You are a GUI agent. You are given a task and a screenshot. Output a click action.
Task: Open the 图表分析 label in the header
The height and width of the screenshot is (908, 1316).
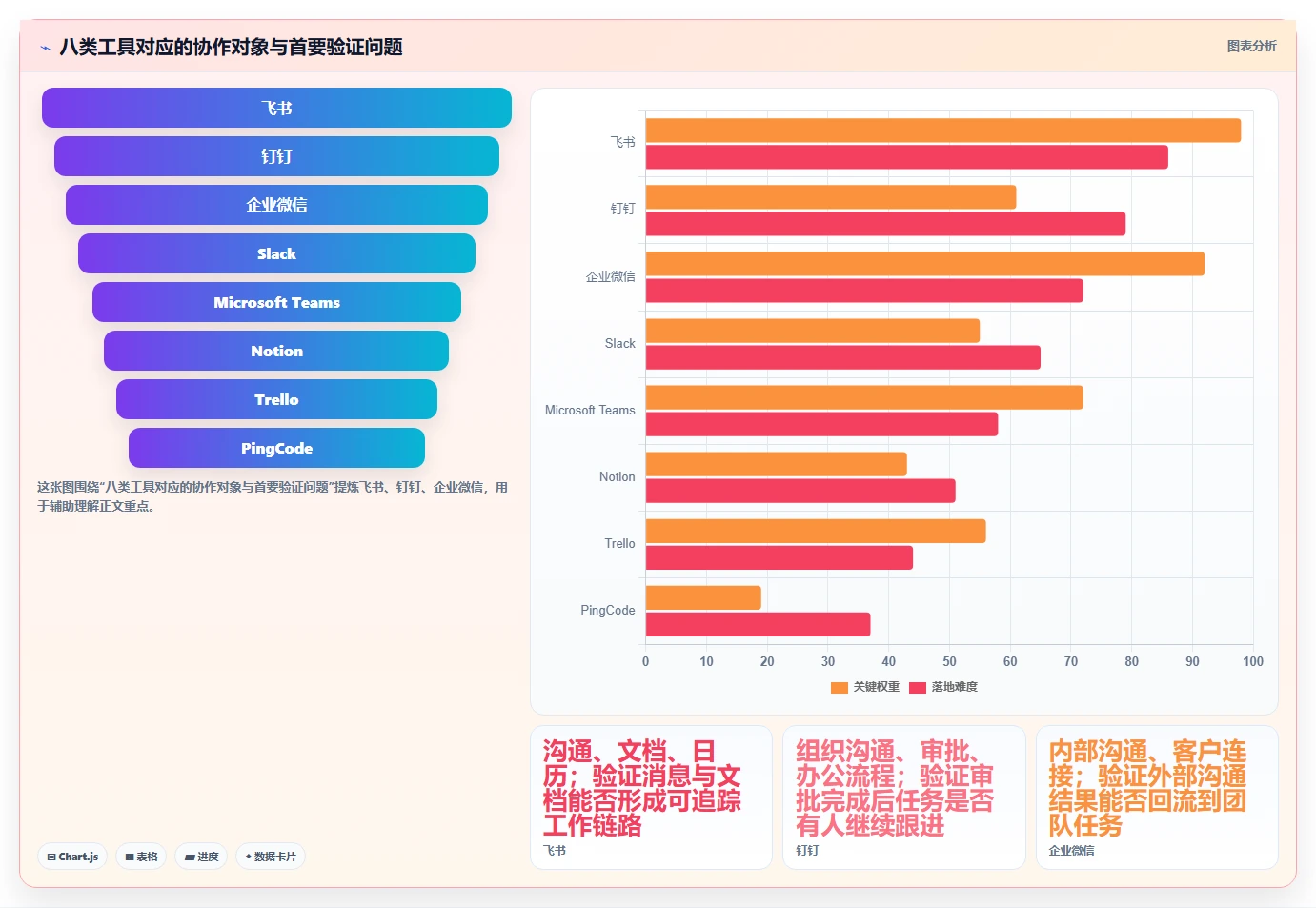1251,46
